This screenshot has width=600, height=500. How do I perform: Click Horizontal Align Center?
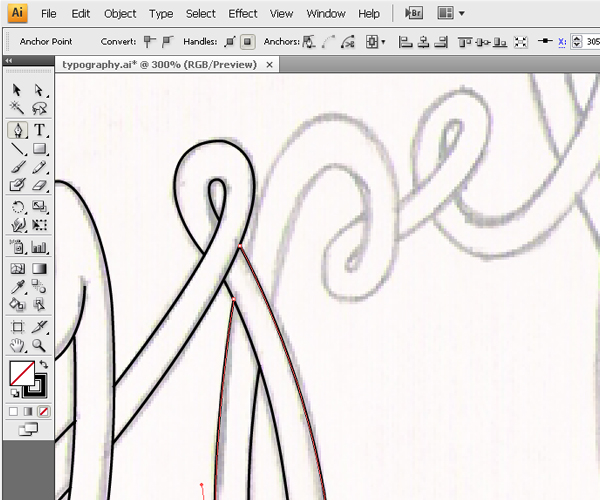(423, 41)
